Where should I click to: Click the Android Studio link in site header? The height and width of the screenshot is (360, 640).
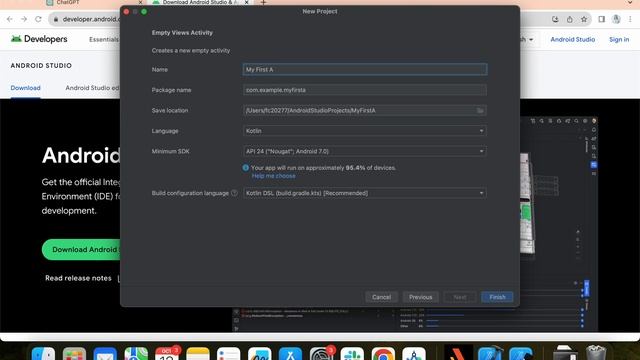(573, 40)
